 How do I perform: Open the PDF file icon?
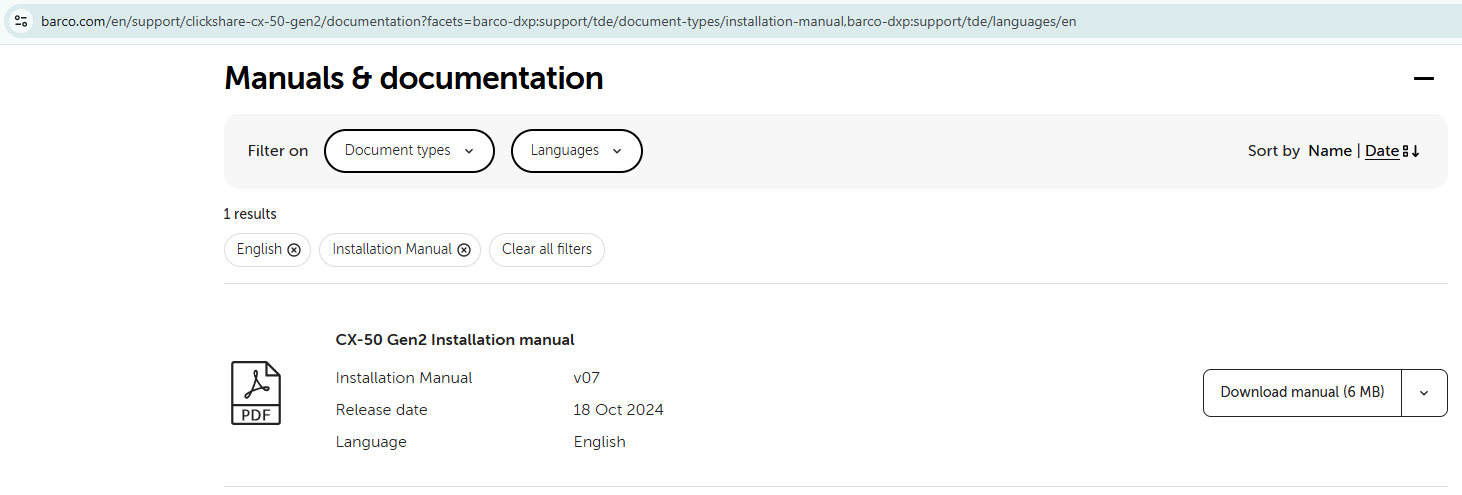point(256,393)
